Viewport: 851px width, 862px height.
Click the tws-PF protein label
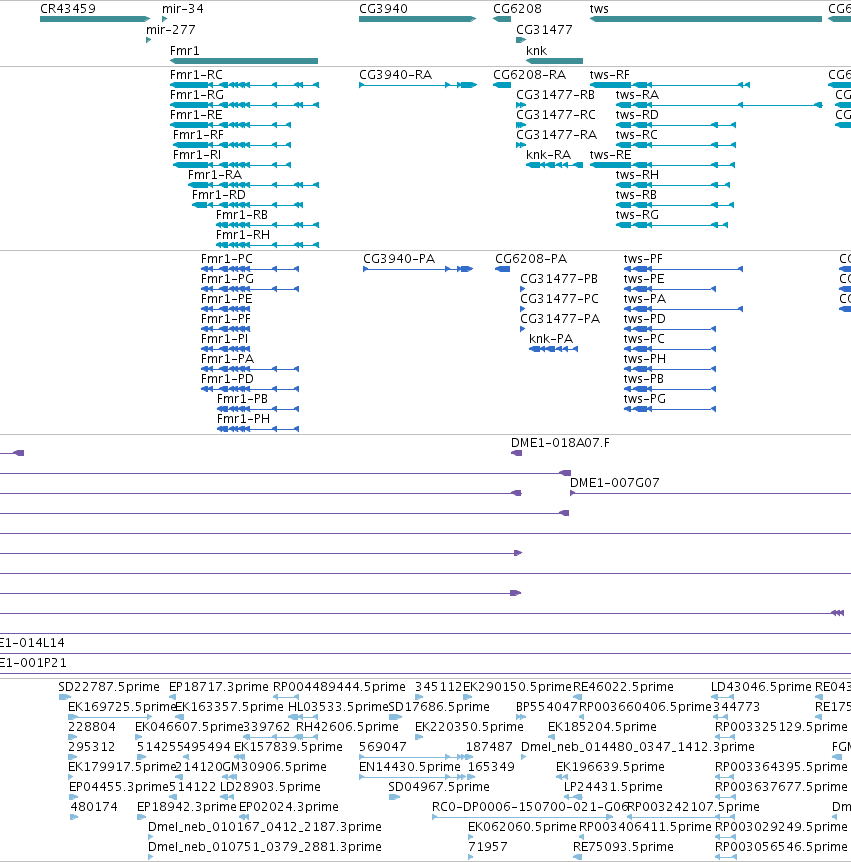click(x=643, y=259)
